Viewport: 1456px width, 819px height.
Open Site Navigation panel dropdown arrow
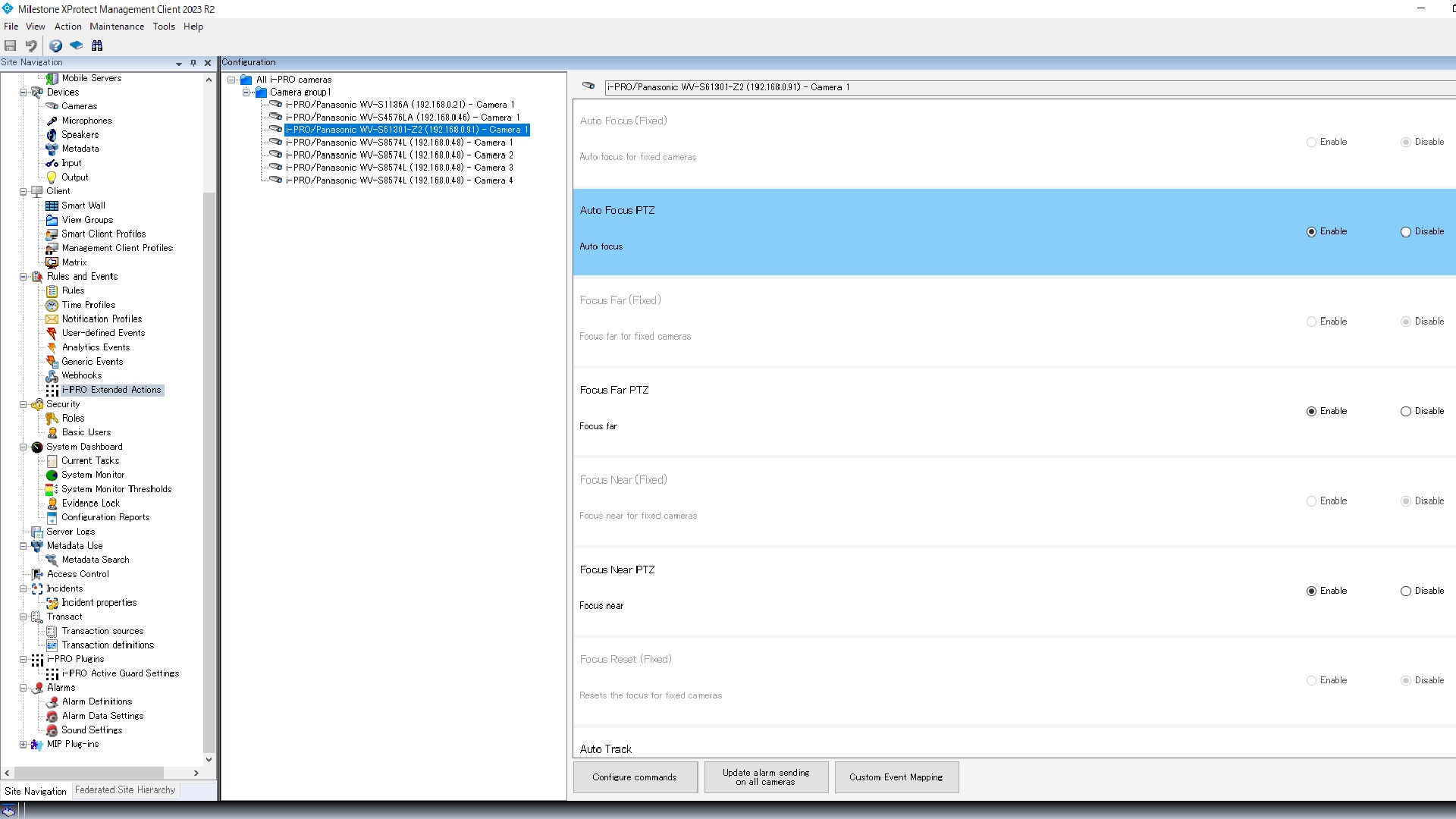(179, 64)
